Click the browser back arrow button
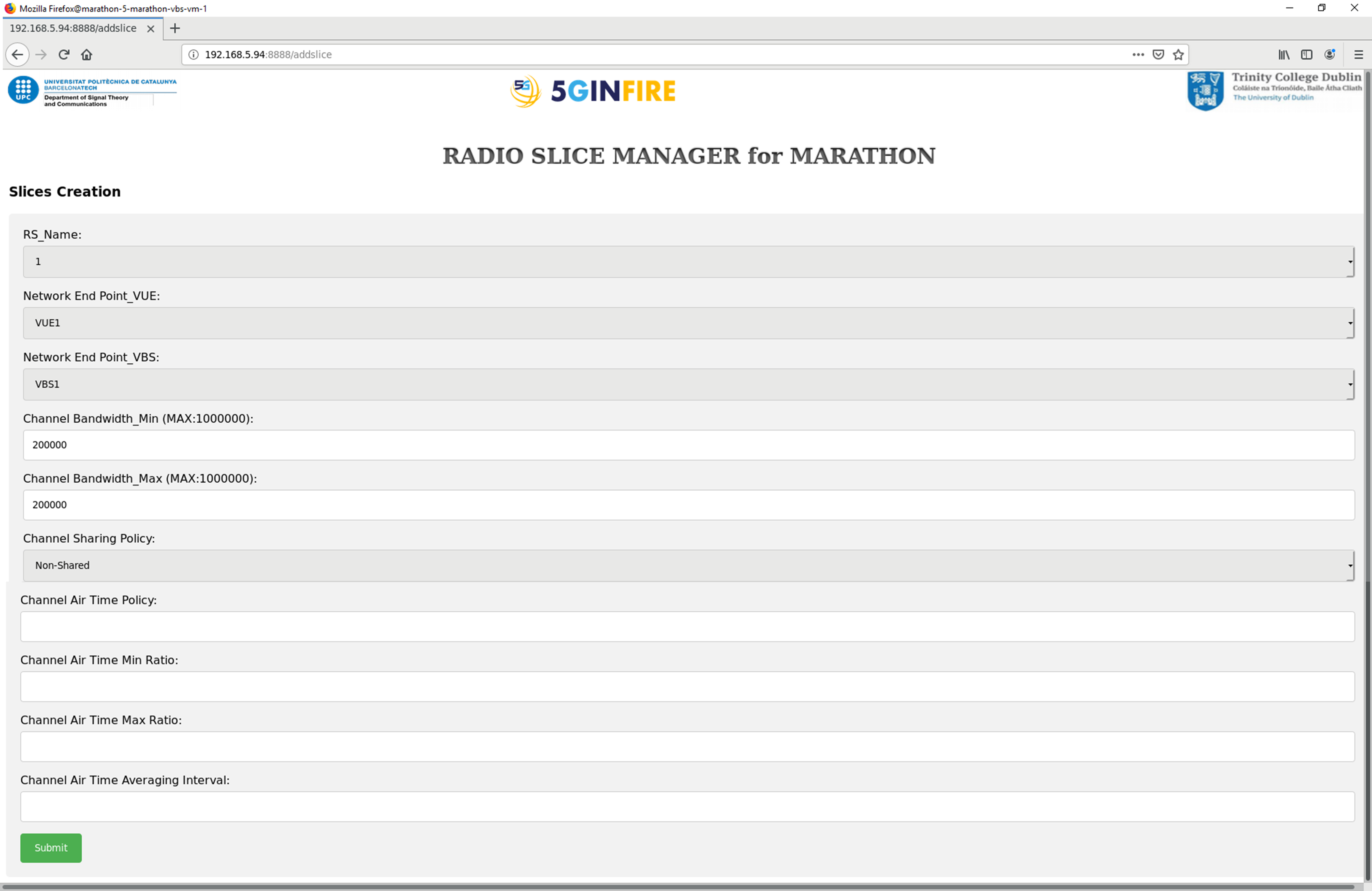The height and width of the screenshot is (891, 1372). click(x=17, y=55)
